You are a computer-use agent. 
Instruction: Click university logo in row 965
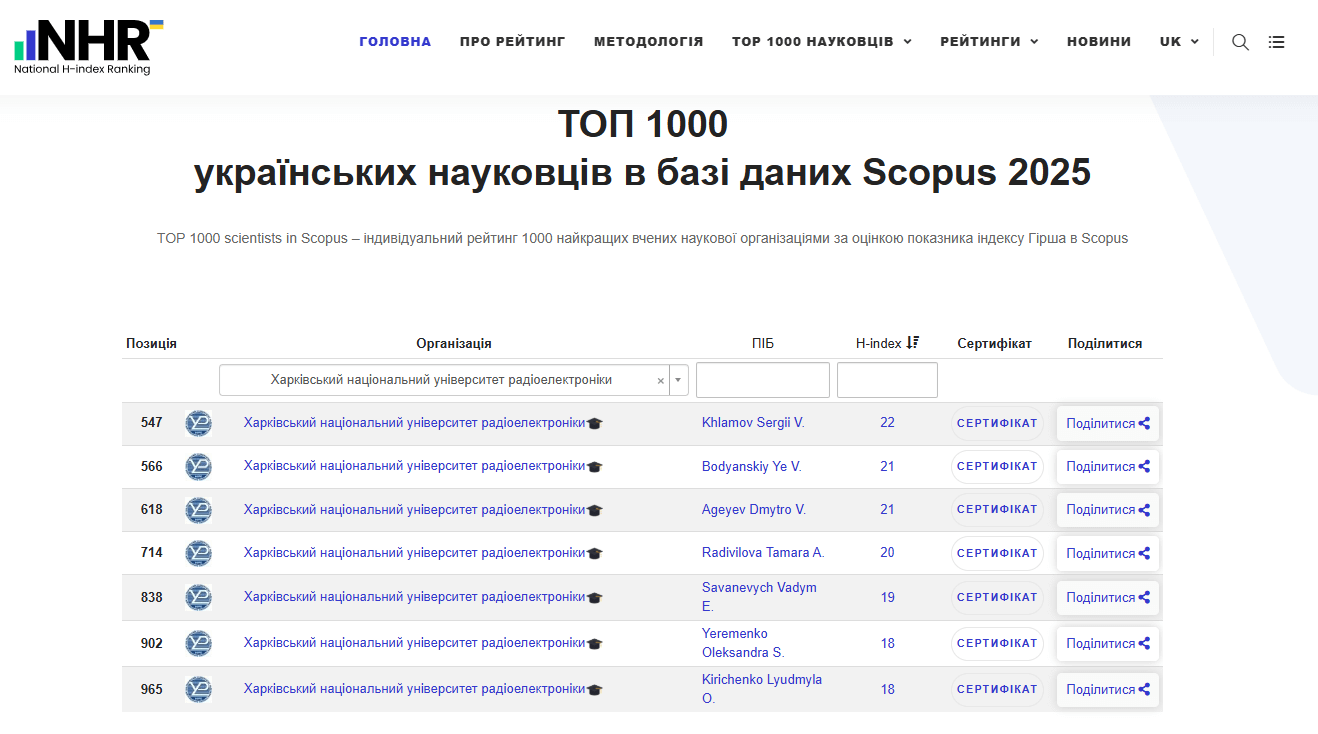pyautogui.click(x=198, y=689)
